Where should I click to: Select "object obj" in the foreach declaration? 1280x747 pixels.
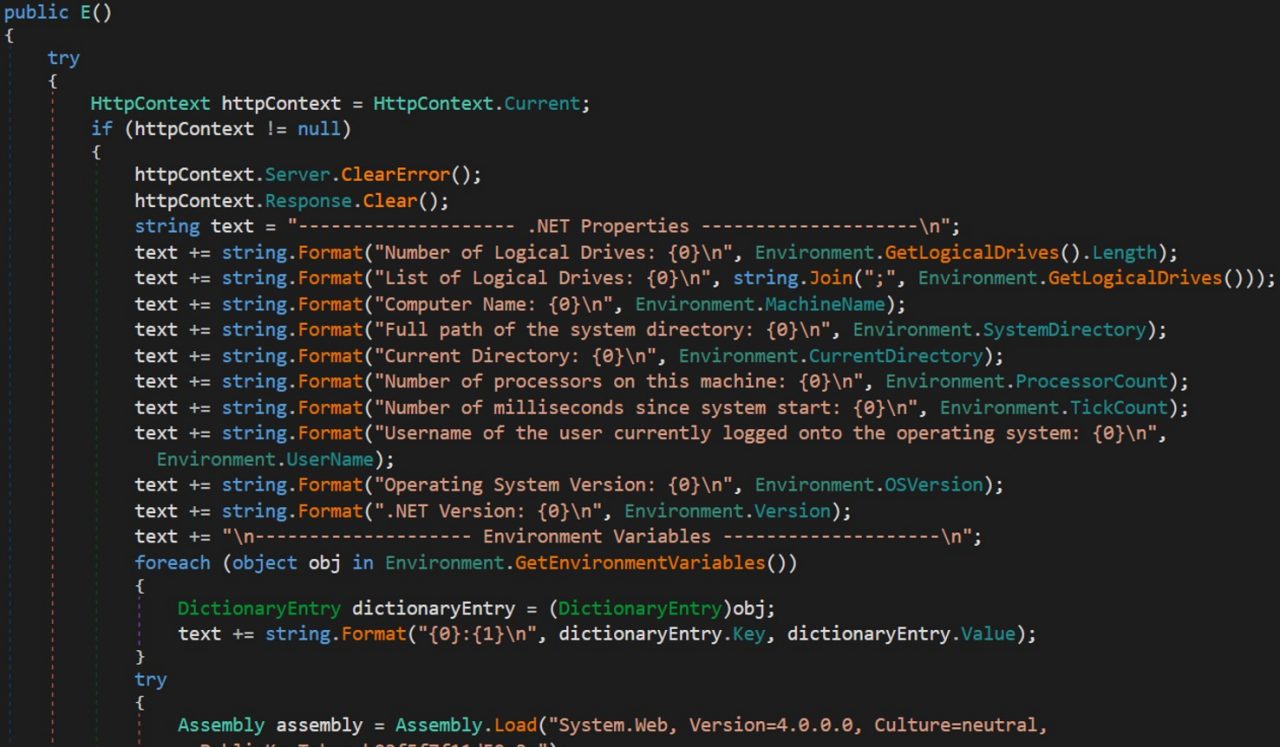tap(286, 563)
